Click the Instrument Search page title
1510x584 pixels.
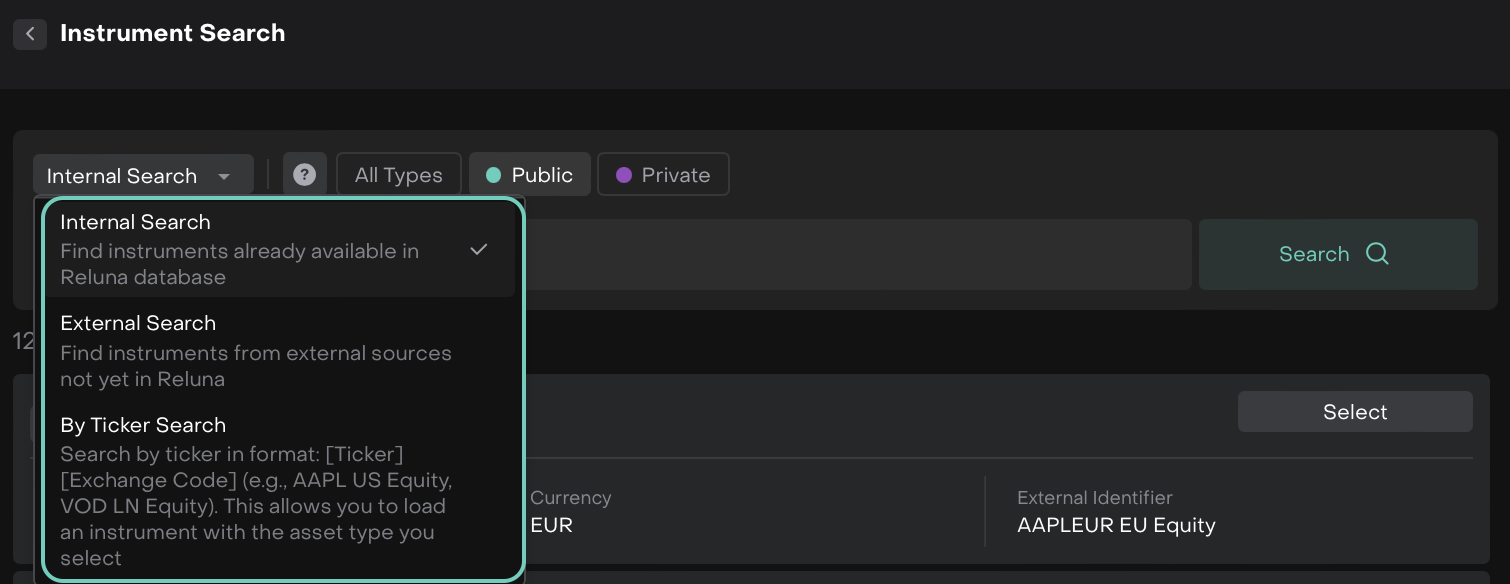point(172,34)
